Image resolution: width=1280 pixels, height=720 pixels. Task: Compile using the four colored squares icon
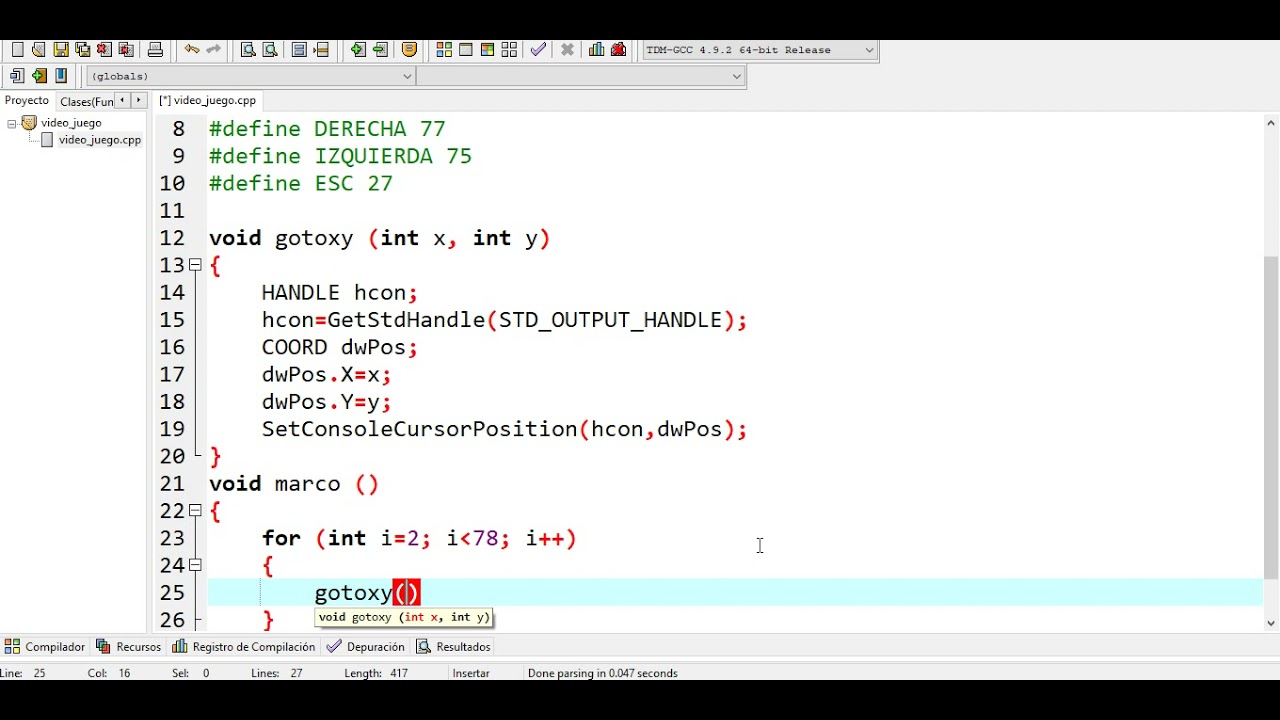coord(445,50)
